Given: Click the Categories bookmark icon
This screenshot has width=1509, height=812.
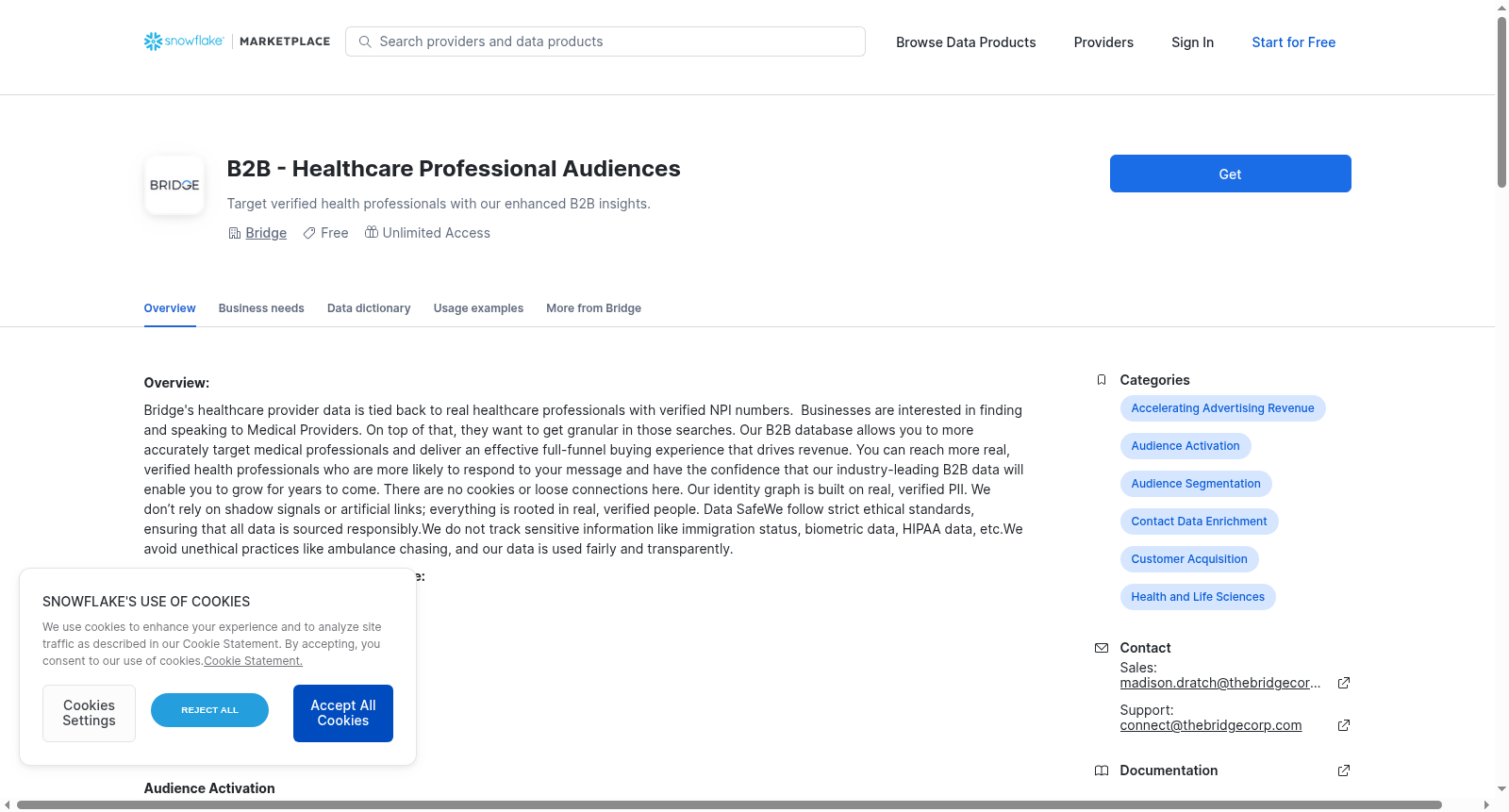Looking at the screenshot, I should point(1102,380).
